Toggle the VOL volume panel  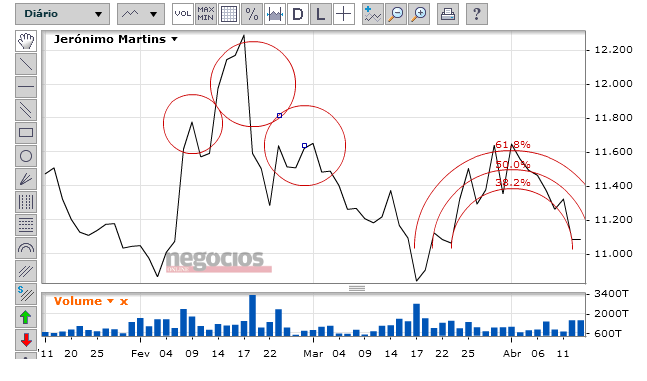pyautogui.click(x=182, y=14)
